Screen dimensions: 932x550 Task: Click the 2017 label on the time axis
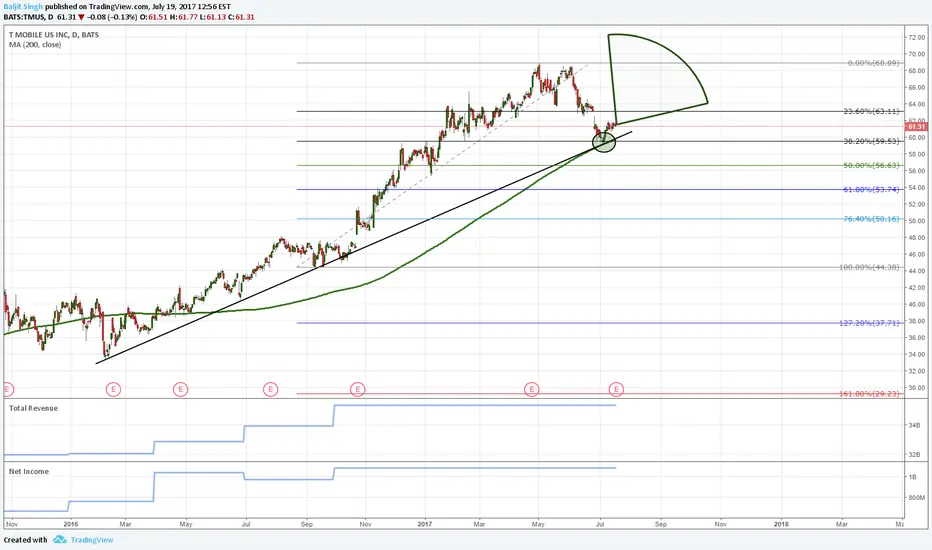(424, 524)
